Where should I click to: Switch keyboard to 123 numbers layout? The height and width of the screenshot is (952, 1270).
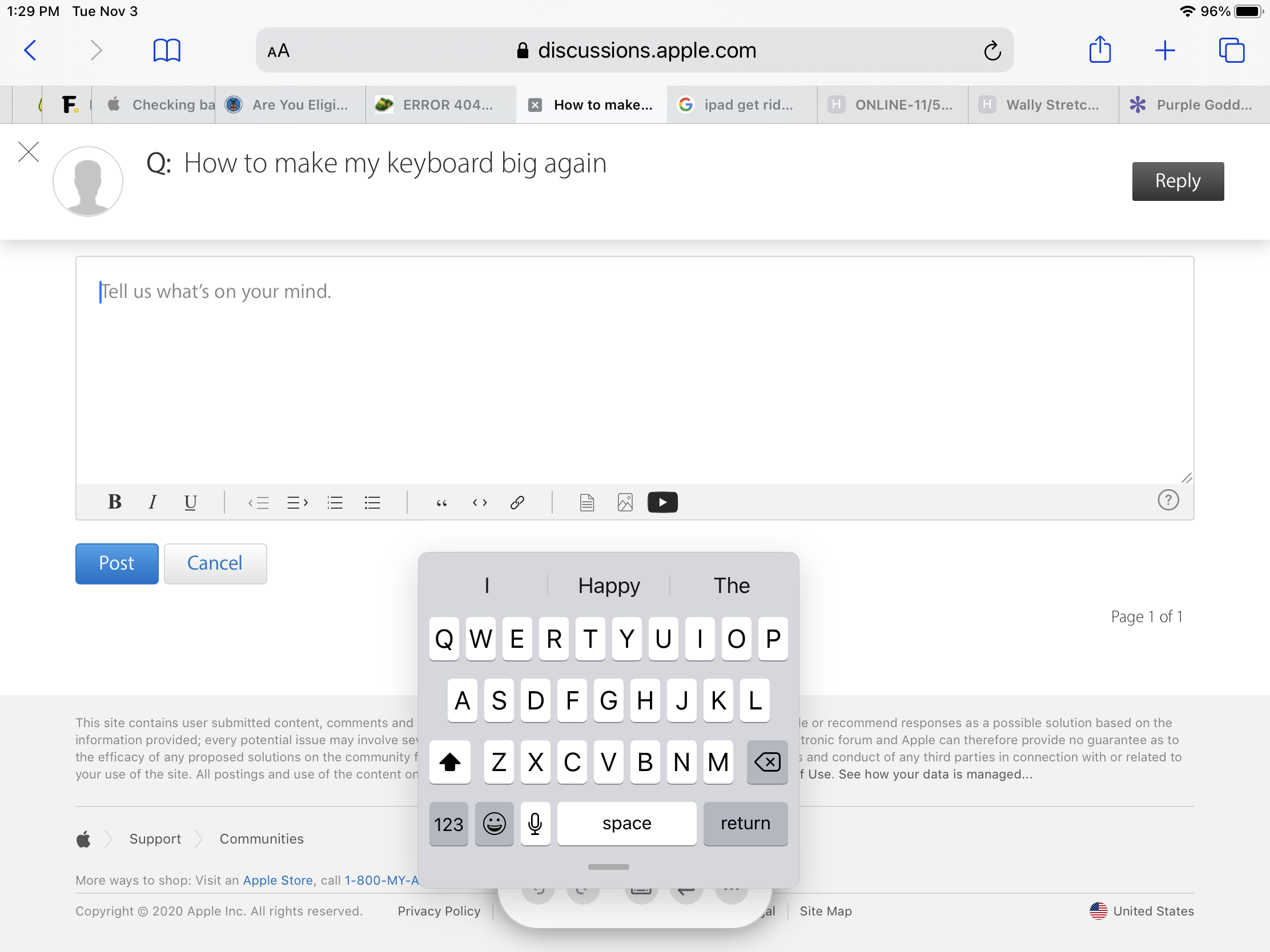click(x=448, y=824)
